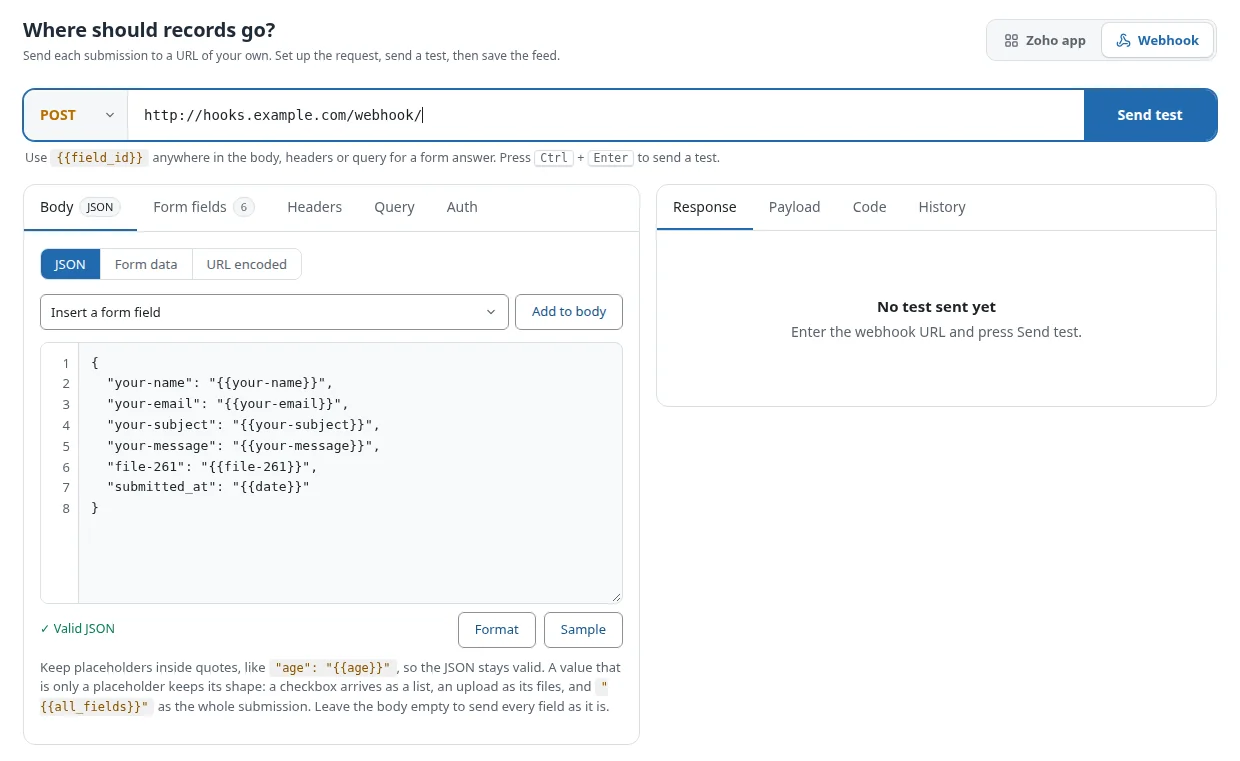Open the Form fields tab
This screenshot has width=1240, height=761.
click(x=204, y=207)
